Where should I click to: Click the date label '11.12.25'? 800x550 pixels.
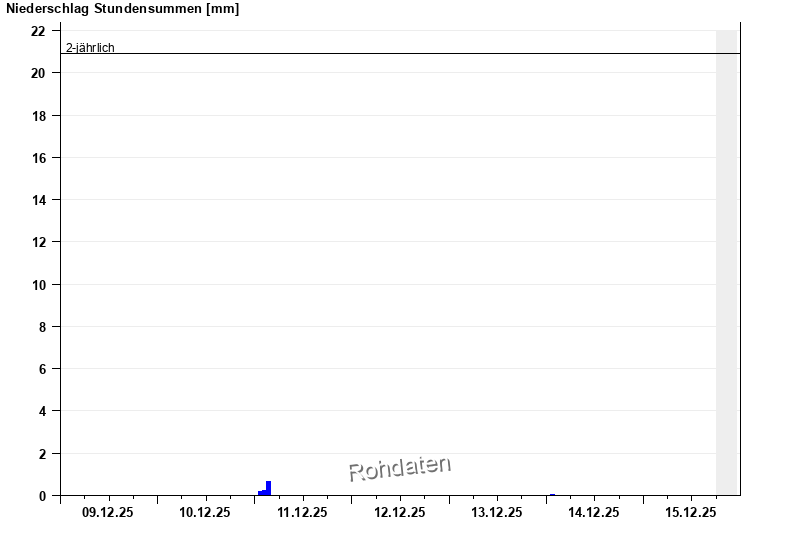pos(302,512)
